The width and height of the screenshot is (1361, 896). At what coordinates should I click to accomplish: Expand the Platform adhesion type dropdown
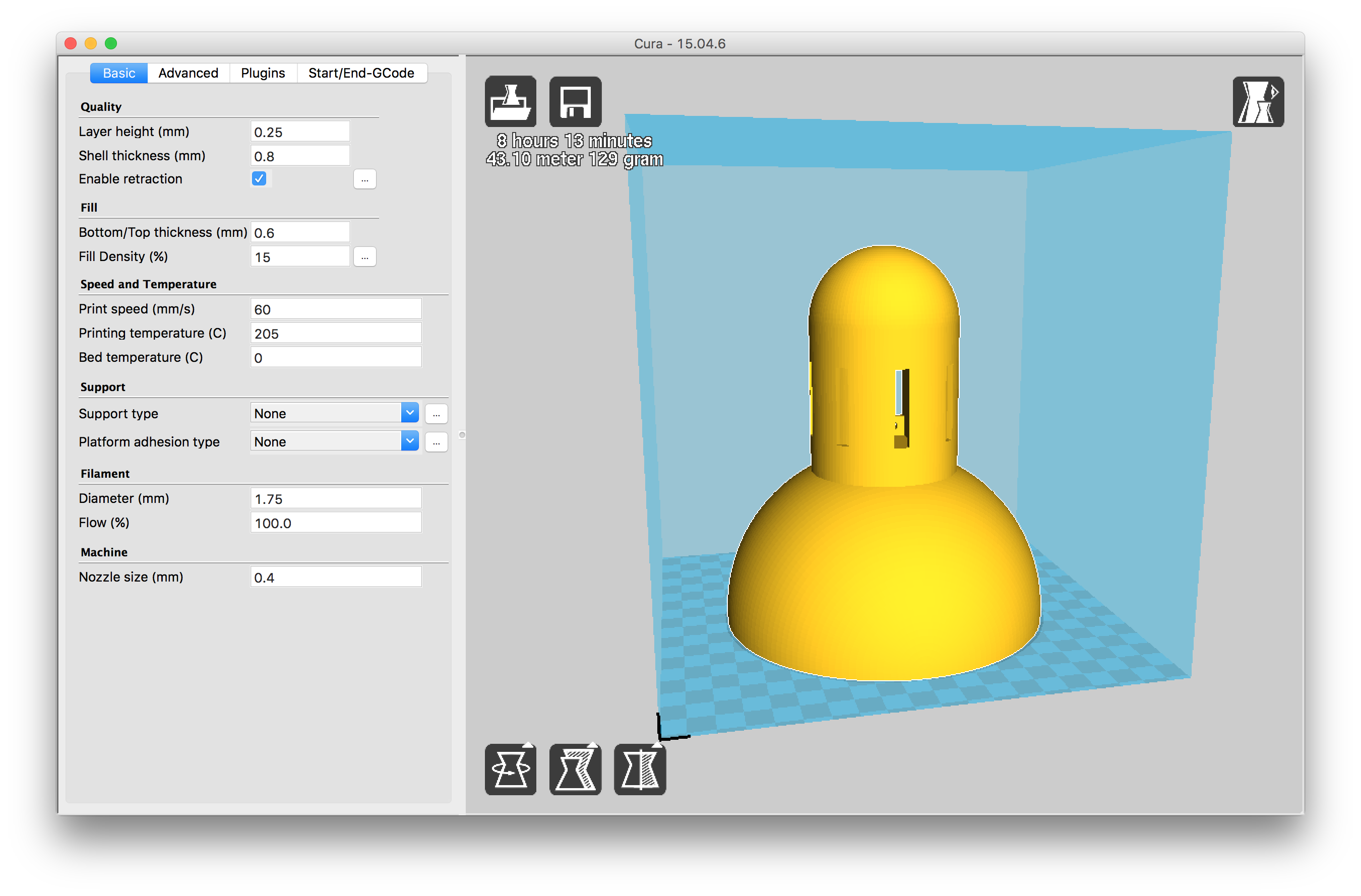(x=335, y=441)
